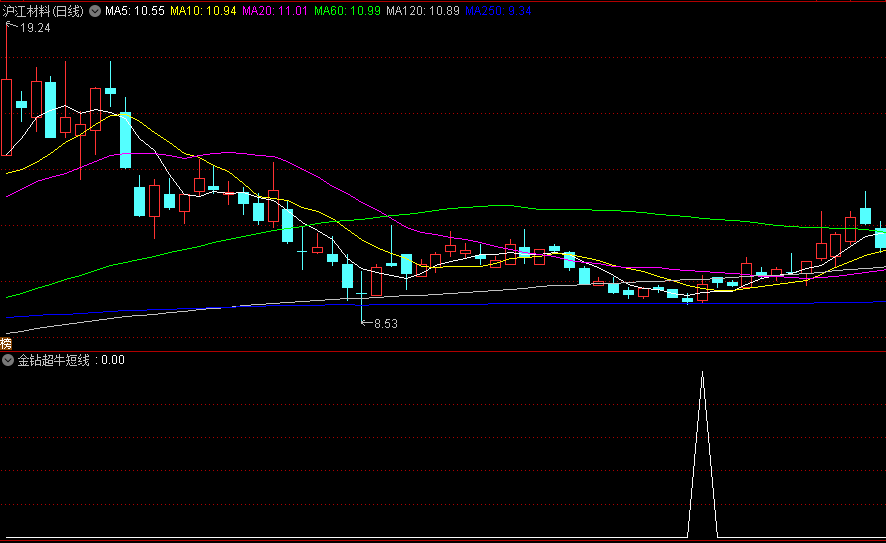Click the 榜 badge at chart bottom-left
This screenshot has height=543, width=886.
[x=6, y=344]
